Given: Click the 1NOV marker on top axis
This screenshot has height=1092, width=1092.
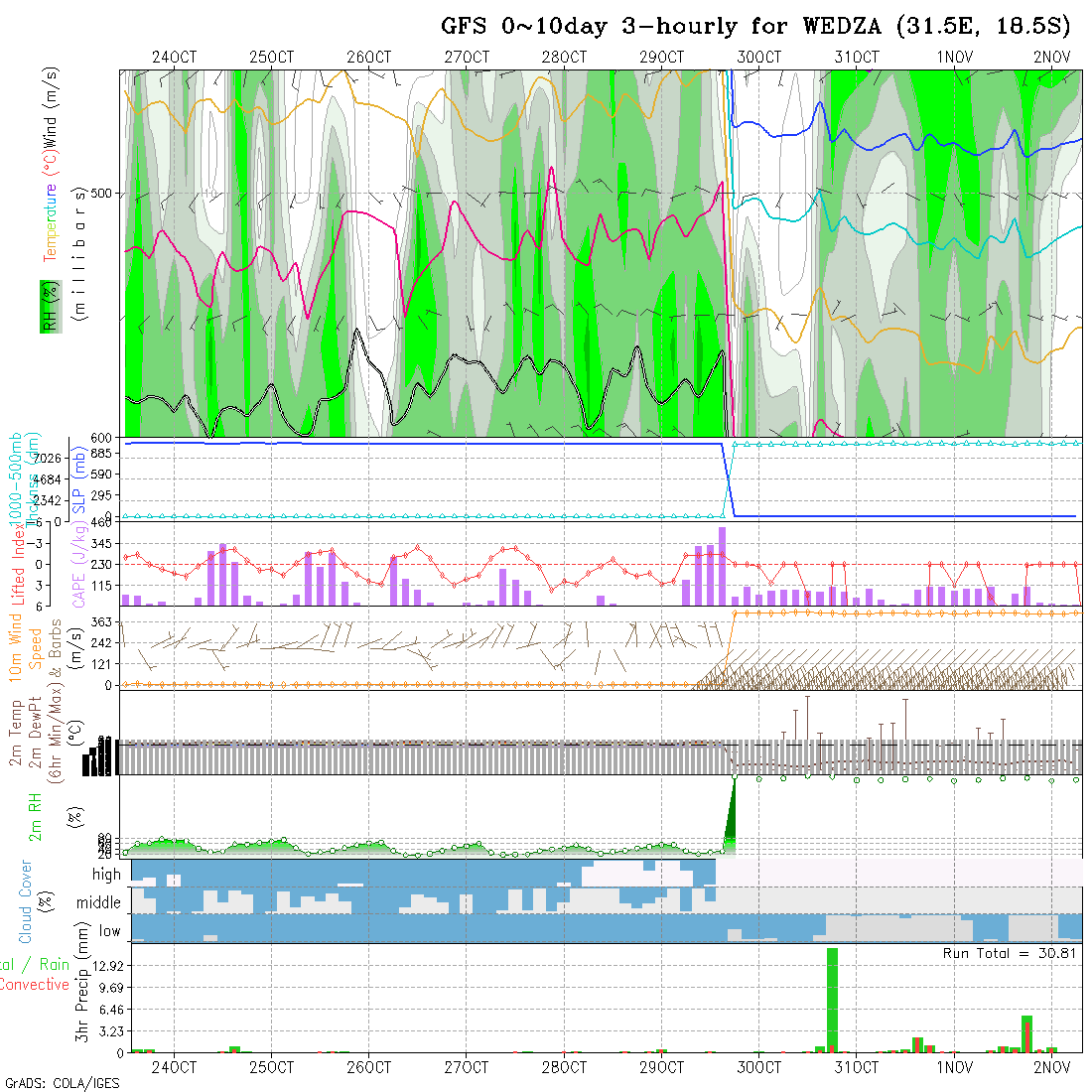Looking at the screenshot, I should [x=954, y=57].
